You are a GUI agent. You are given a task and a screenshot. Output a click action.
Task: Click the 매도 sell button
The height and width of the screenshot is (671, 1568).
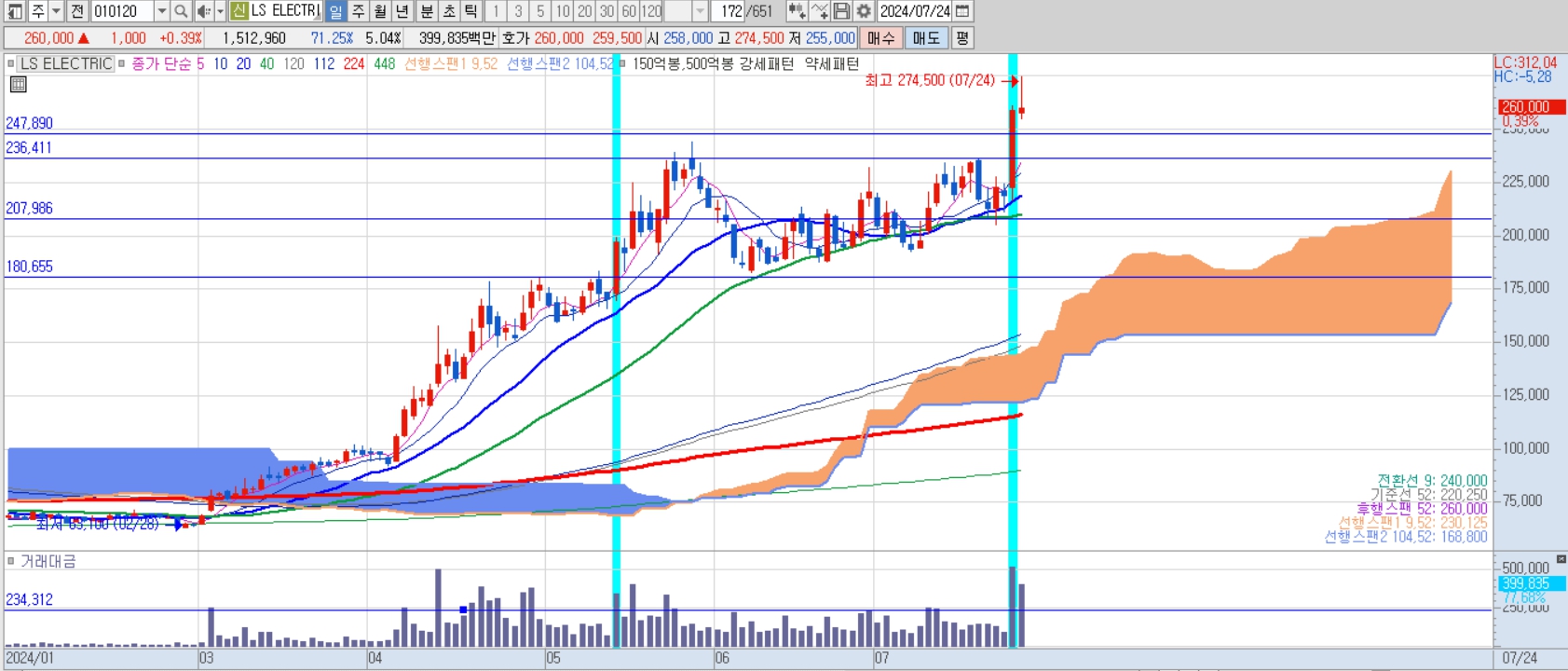tap(926, 38)
